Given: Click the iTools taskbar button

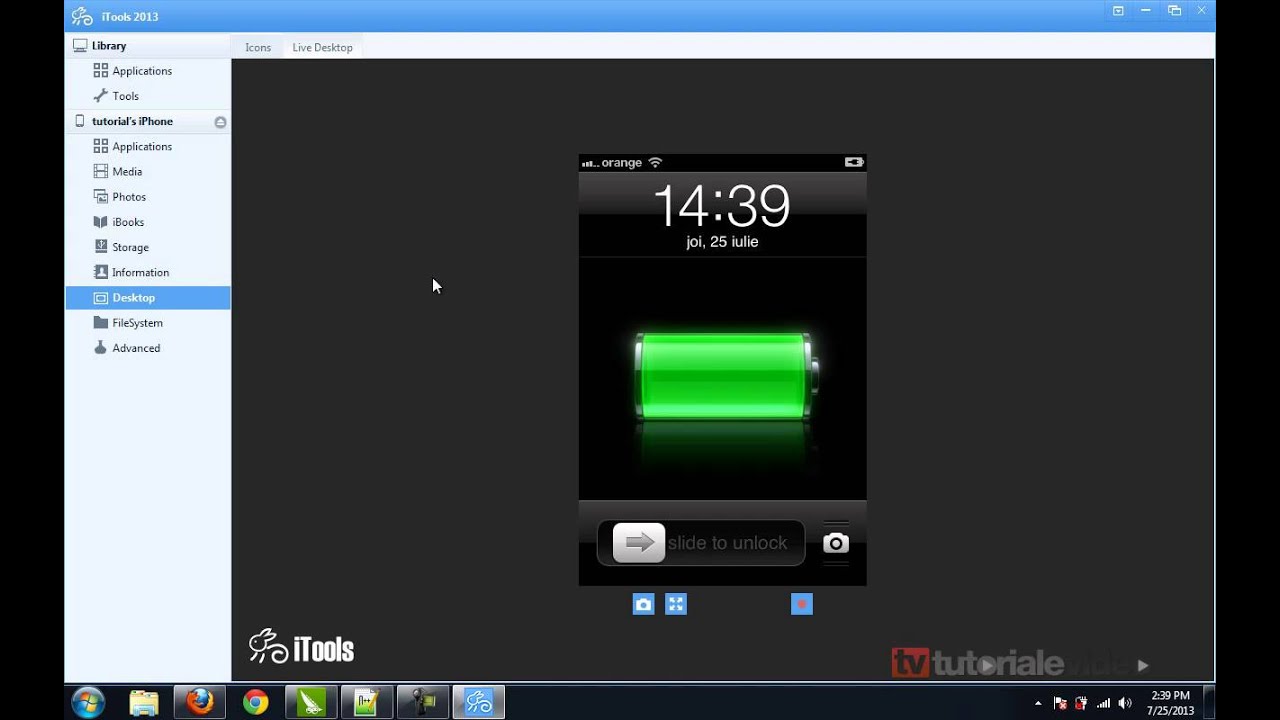Looking at the screenshot, I should pyautogui.click(x=478, y=703).
